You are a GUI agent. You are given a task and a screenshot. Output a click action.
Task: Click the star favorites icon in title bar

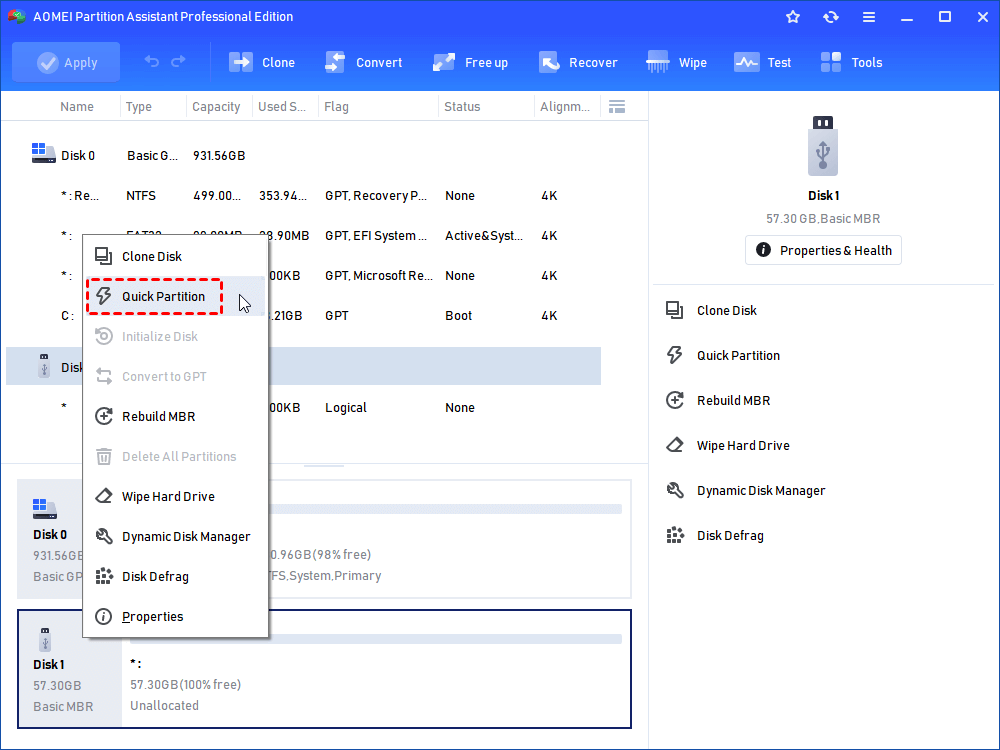pos(793,17)
